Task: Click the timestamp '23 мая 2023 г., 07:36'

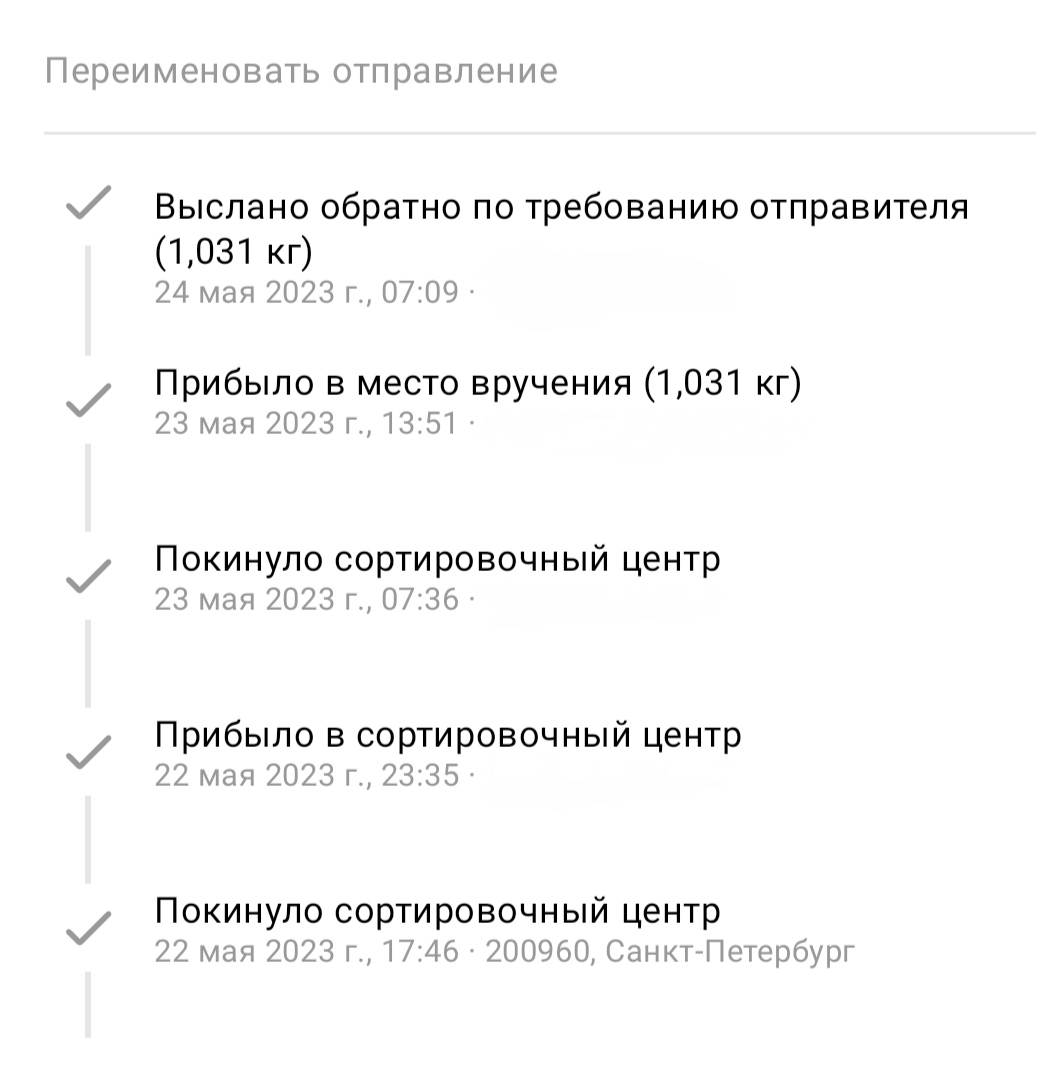Action: (x=307, y=600)
